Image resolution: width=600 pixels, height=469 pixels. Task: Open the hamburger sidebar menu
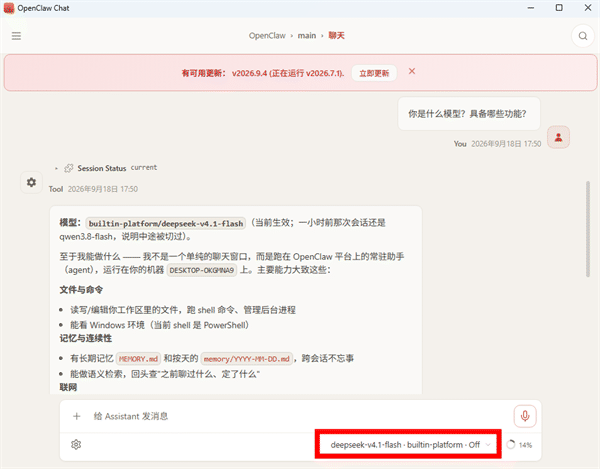tap(16, 36)
